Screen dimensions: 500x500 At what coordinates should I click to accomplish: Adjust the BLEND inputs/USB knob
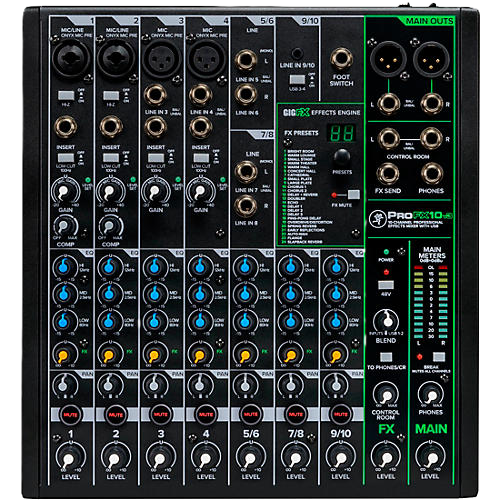click(x=387, y=321)
